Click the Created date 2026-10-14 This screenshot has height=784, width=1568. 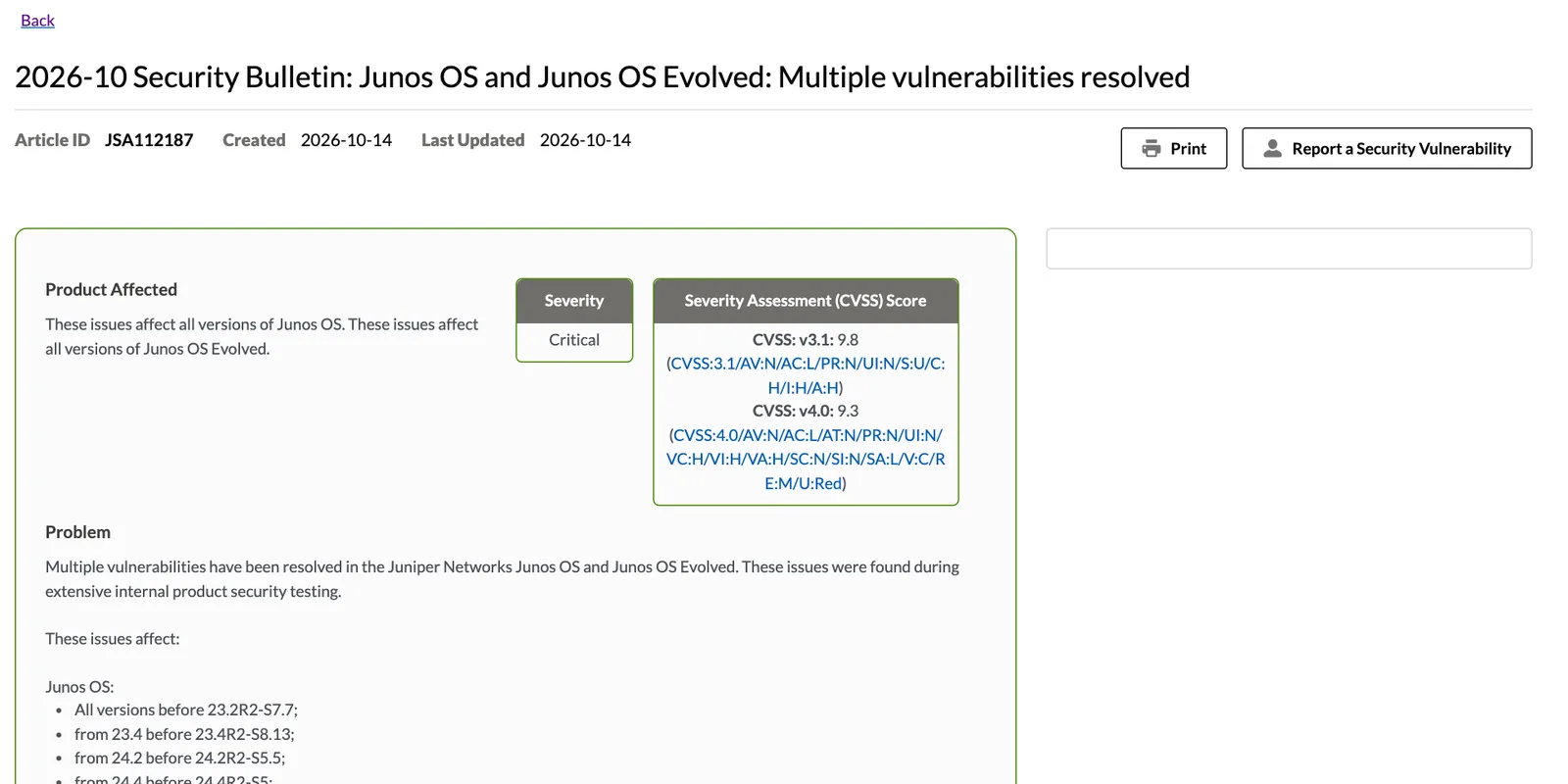tap(346, 140)
